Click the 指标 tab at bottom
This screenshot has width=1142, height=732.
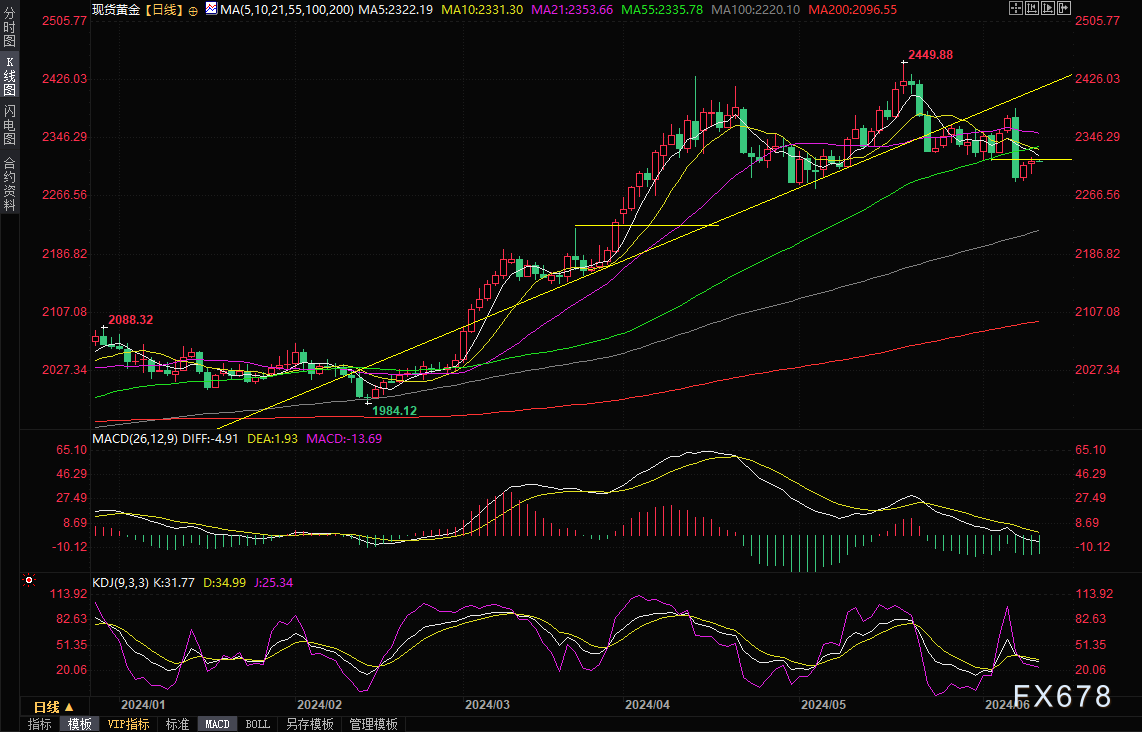tap(40, 724)
